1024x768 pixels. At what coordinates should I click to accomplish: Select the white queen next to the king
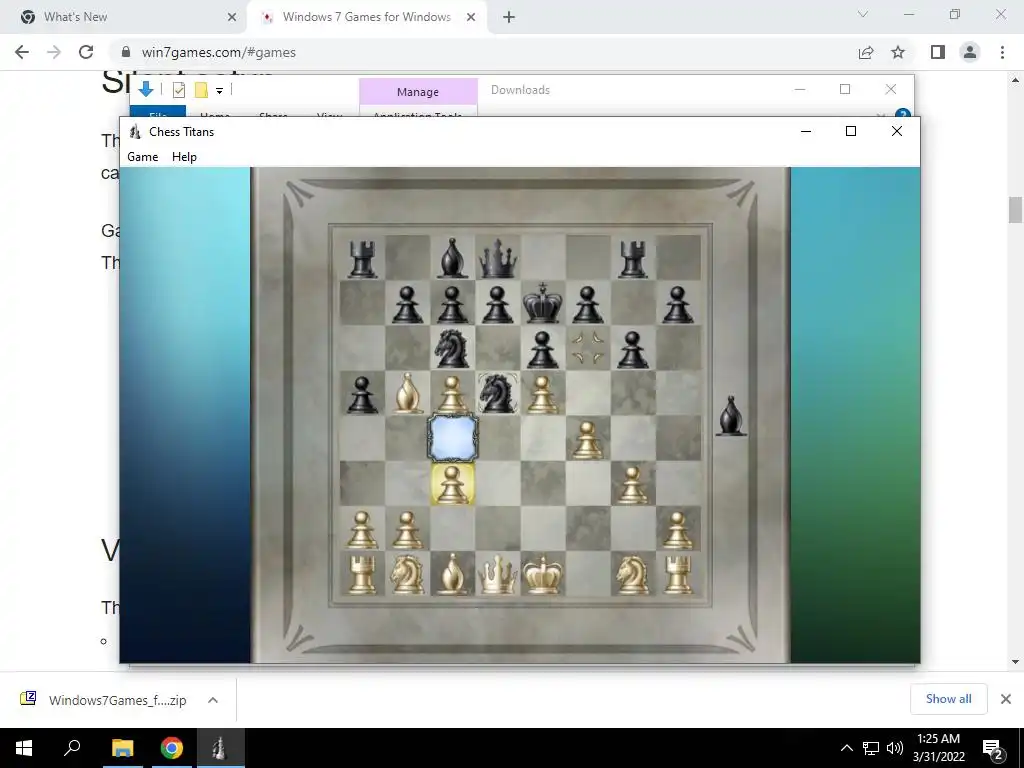pyautogui.click(x=498, y=574)
